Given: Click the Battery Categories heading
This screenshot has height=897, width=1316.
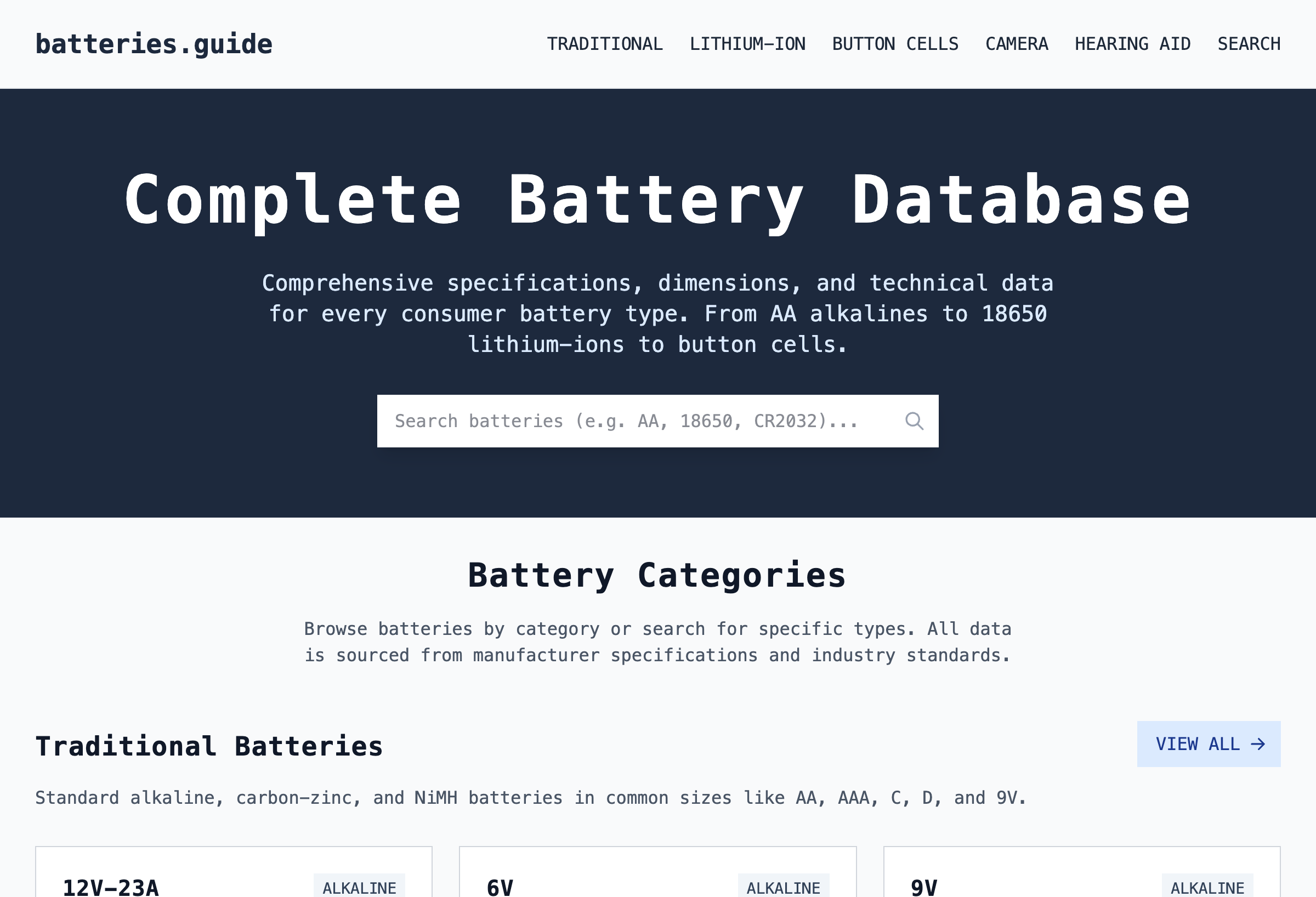Looking at the screenshot, I should point(657,574).
